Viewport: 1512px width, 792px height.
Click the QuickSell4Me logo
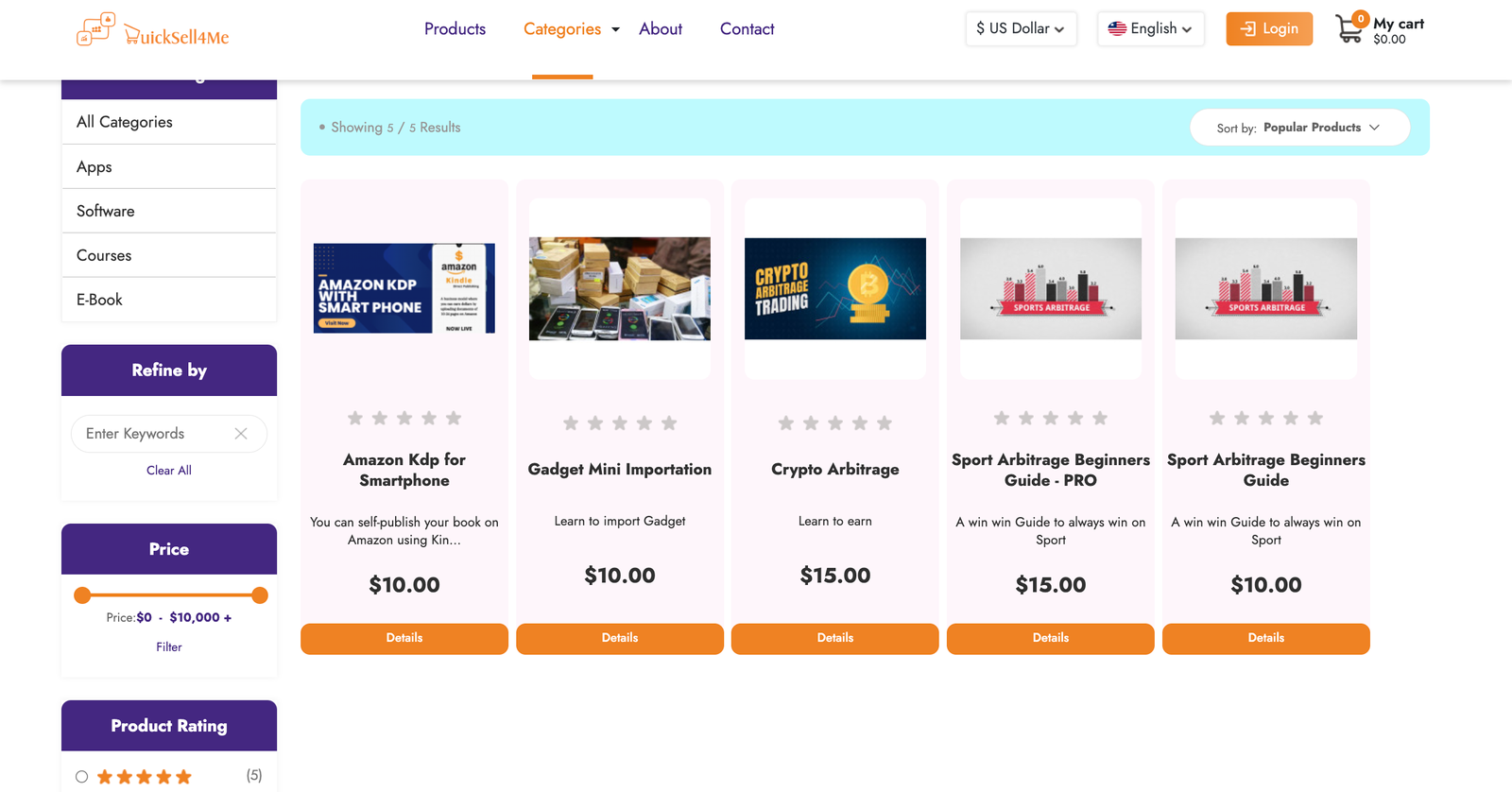coord(152,30)
